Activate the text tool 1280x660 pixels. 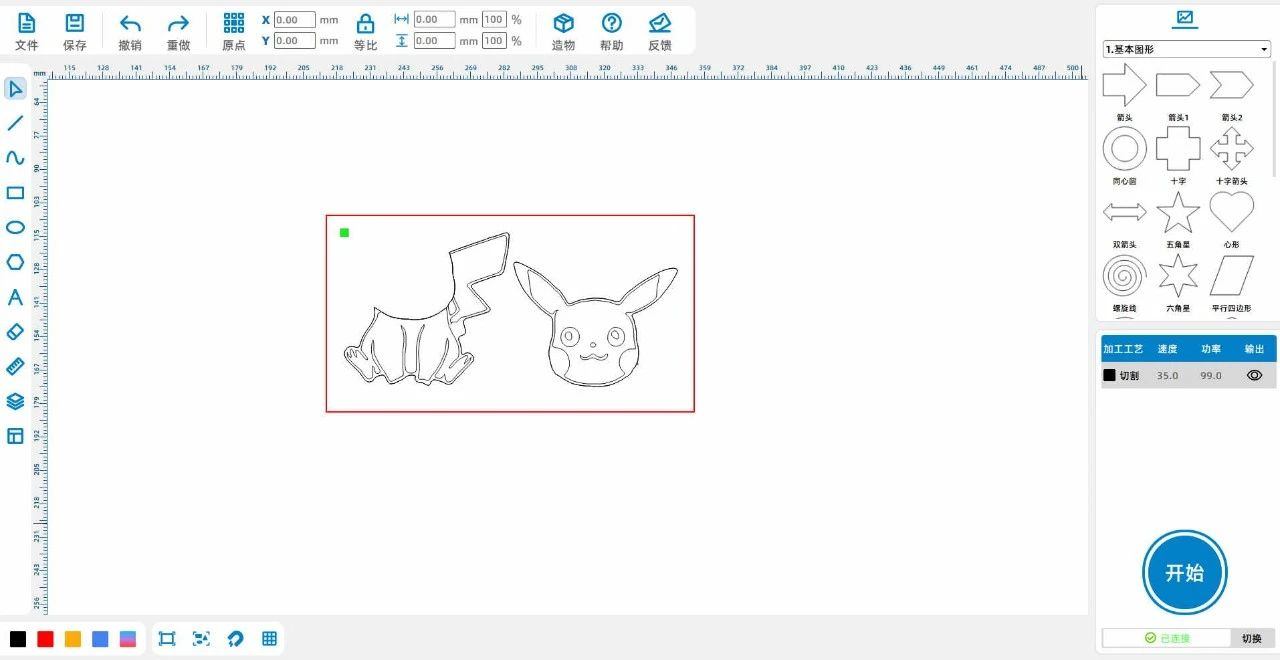pyautogui.click(x=15, y=297)
